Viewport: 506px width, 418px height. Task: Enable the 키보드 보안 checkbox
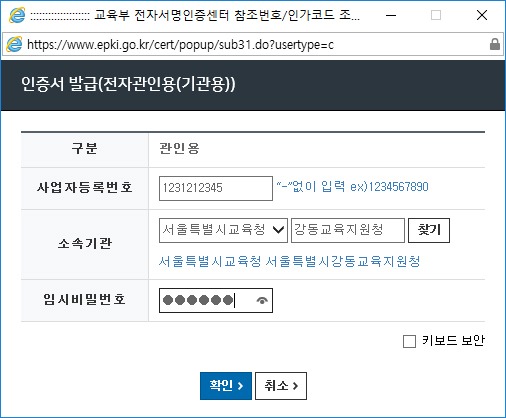point(409,341)
